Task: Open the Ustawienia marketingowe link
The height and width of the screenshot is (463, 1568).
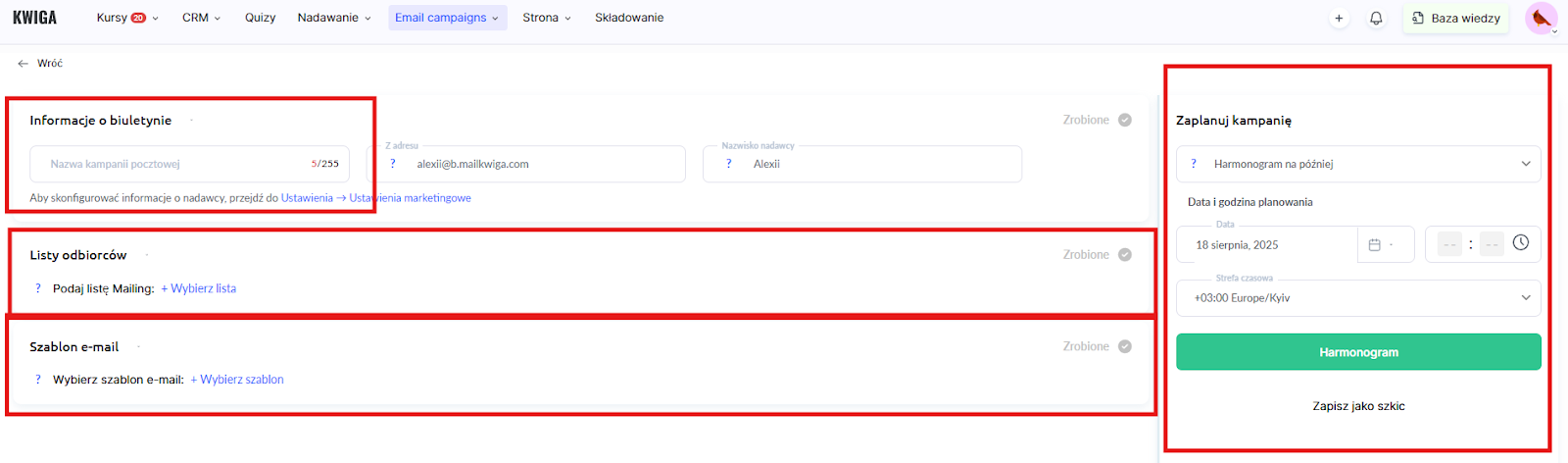Action: 410,198
